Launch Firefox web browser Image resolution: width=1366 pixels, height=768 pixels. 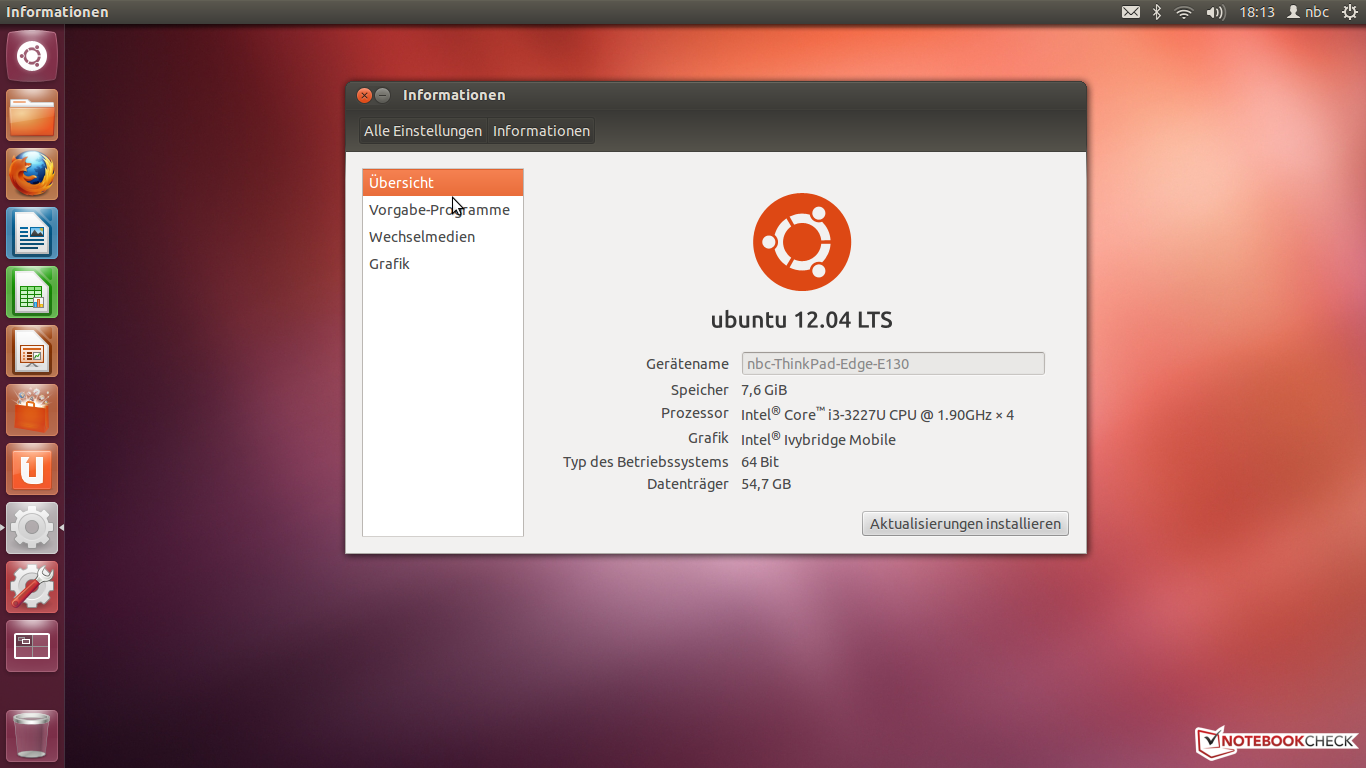point(32,174)
